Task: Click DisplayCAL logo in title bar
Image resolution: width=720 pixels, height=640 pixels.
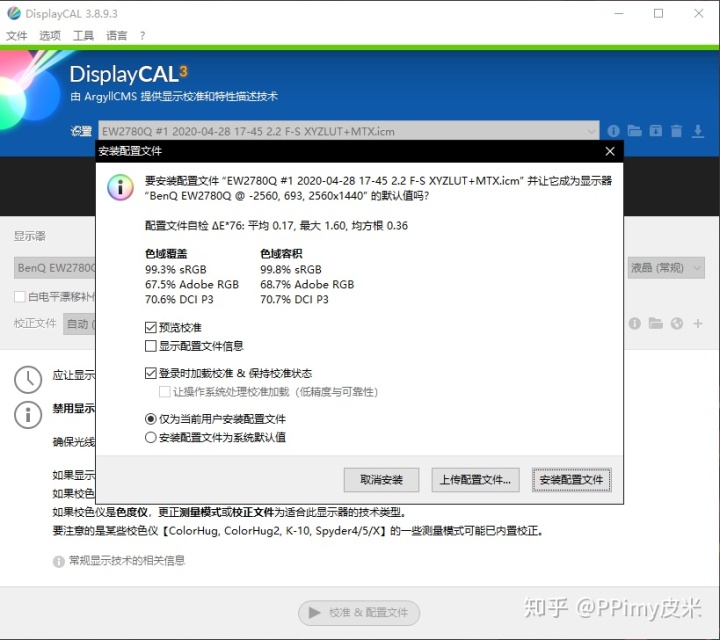Action: [14, 13]
